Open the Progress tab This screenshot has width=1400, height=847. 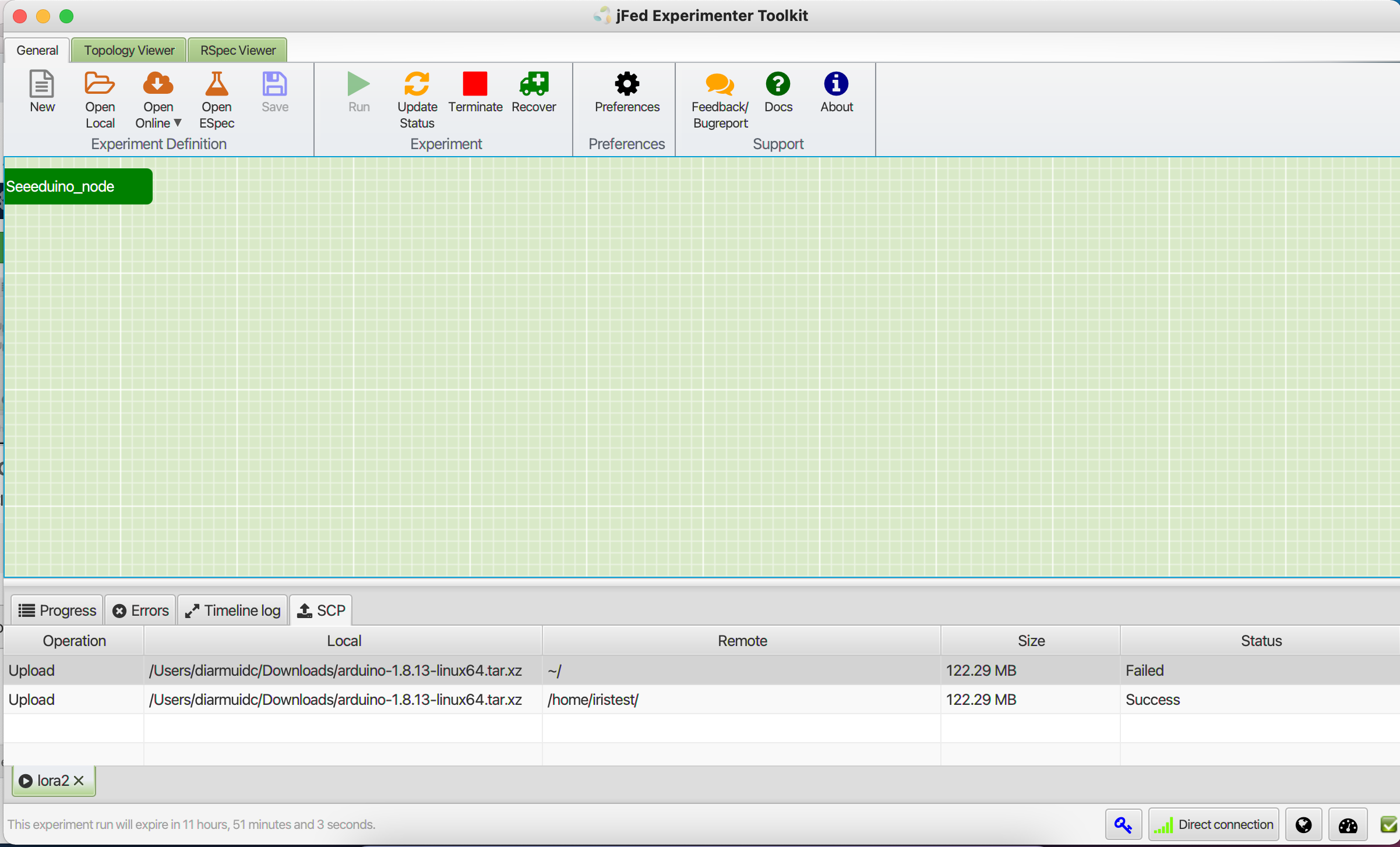(x=57, y=610)
